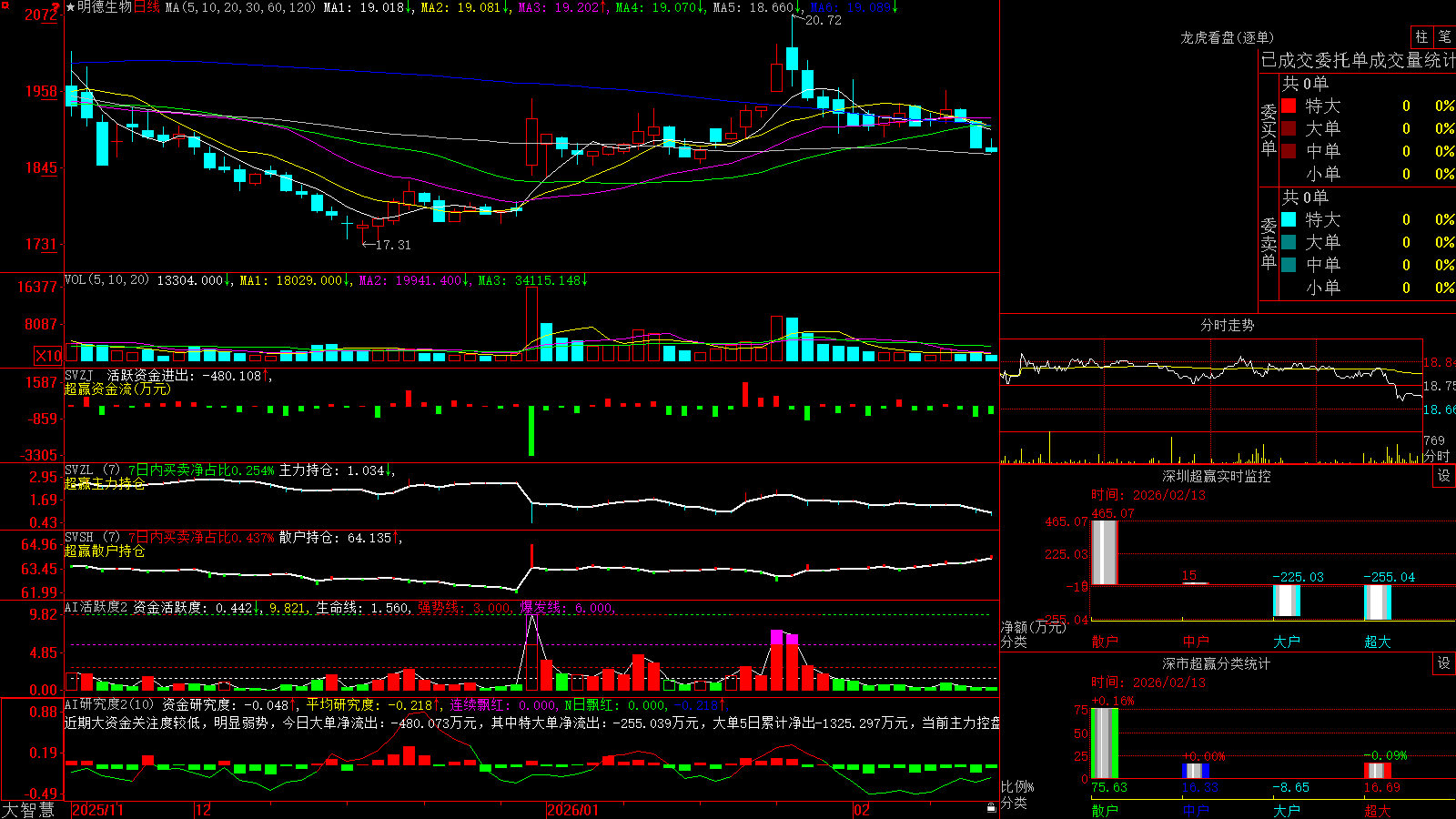
Task: Click the SVSH indicator name
Action: pos(79,537)
